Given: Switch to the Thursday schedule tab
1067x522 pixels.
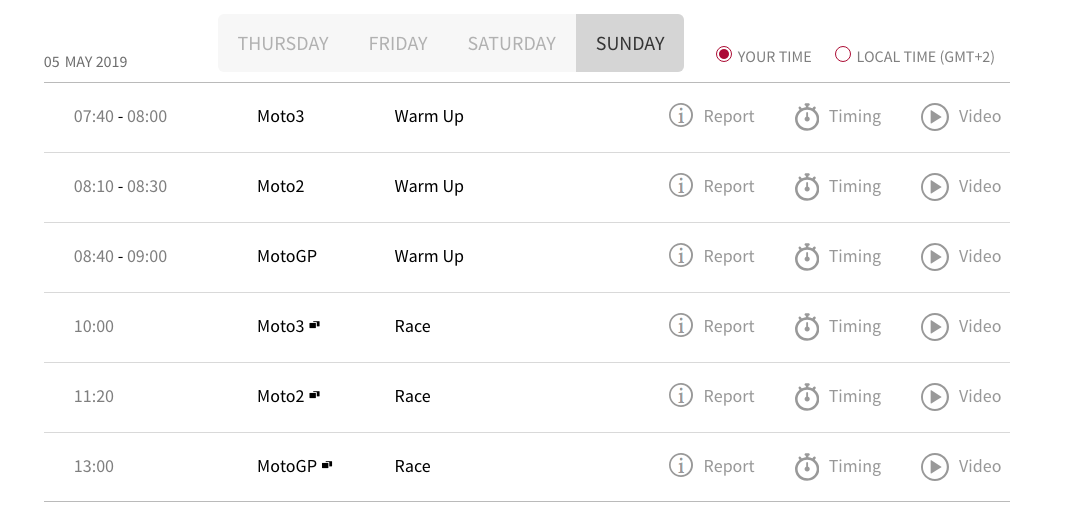Looking at the screenshot, I should click(x=283, y=44).
